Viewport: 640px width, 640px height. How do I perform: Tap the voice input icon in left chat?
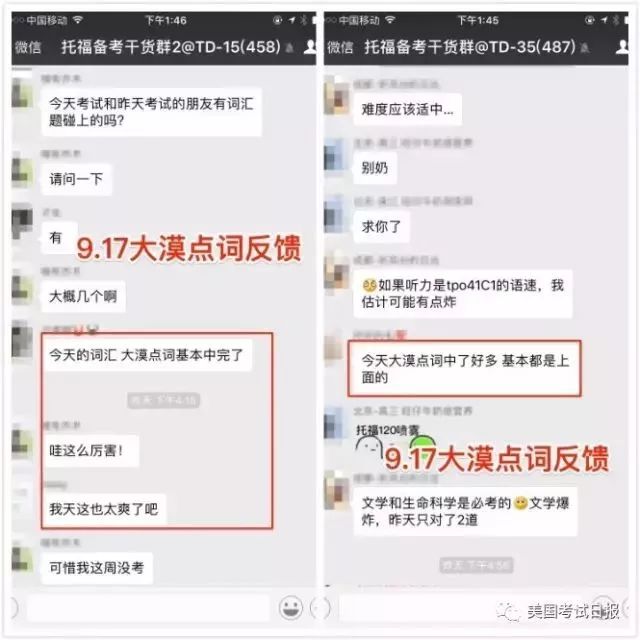[14, 608]
